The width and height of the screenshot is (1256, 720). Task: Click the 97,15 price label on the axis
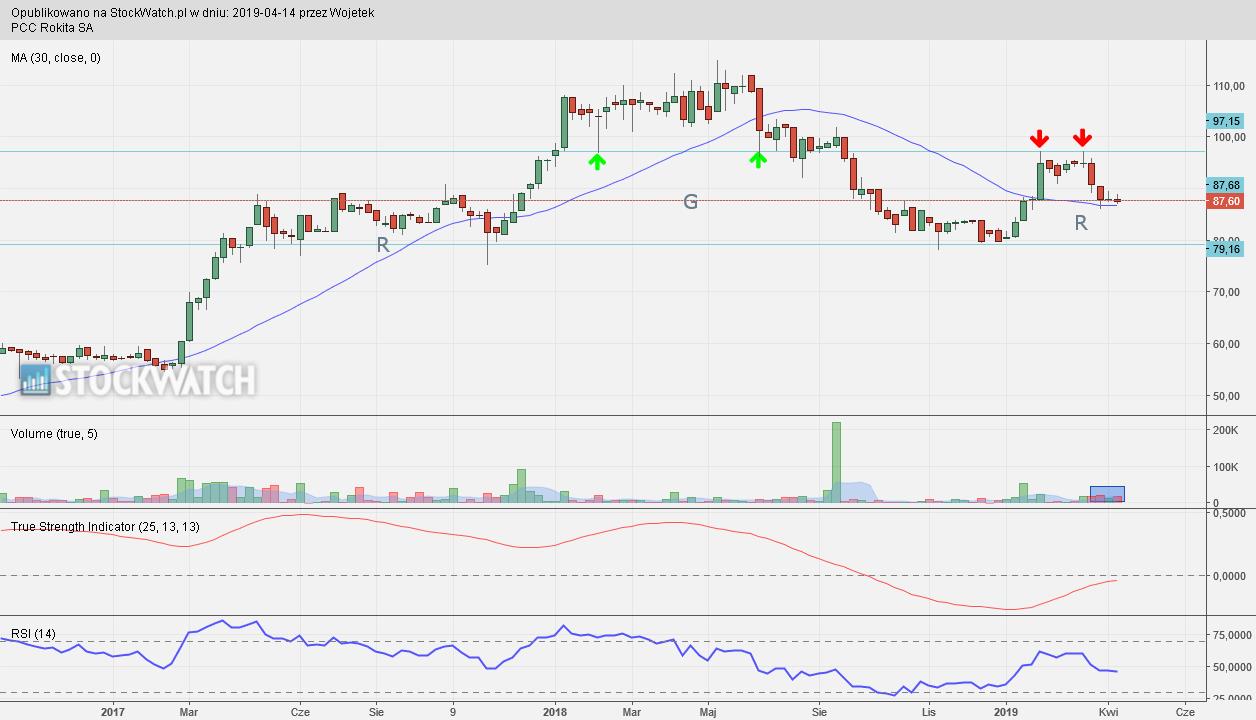(x=1226, y=120)
